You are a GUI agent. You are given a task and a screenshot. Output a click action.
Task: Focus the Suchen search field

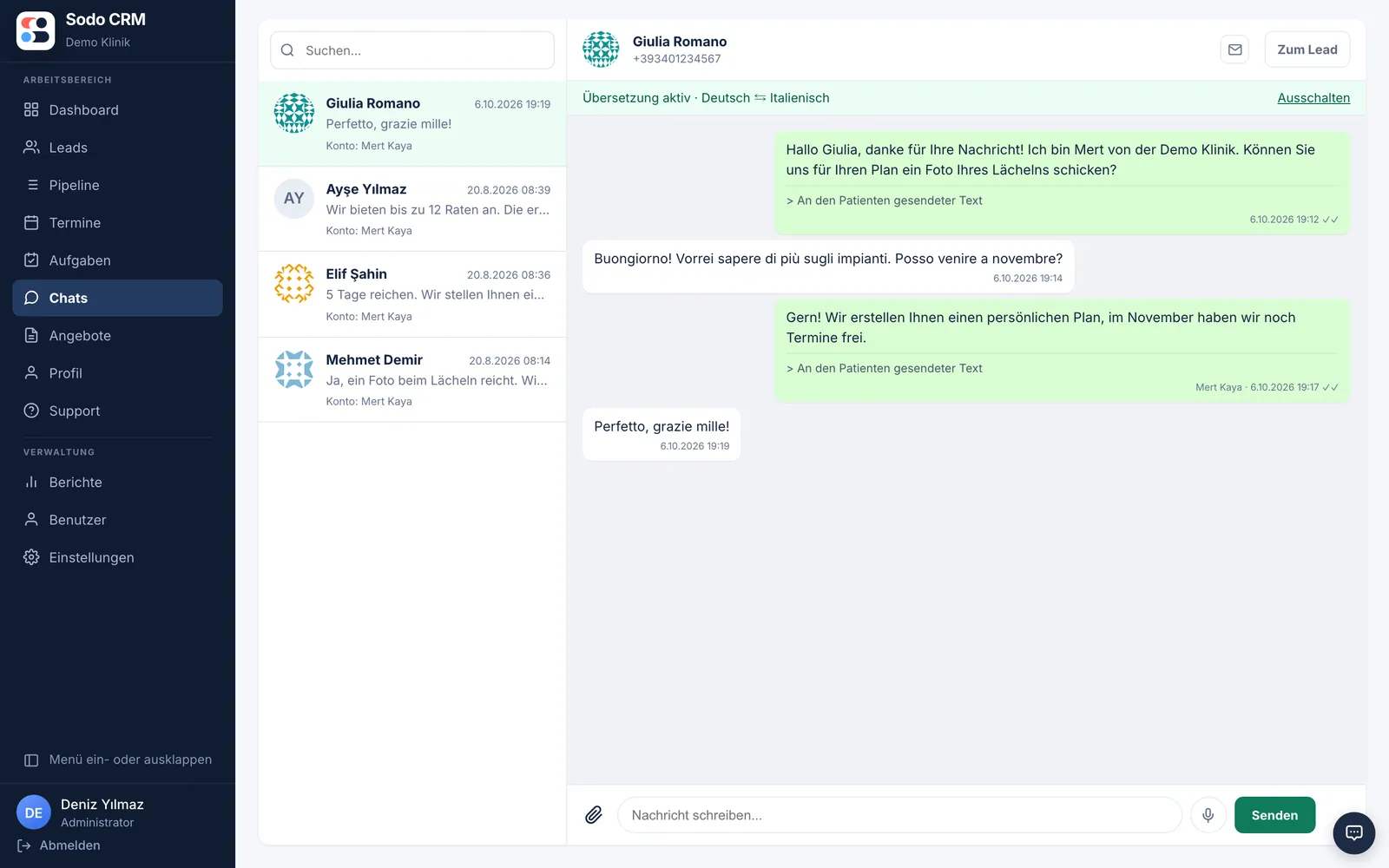(412, 50)
